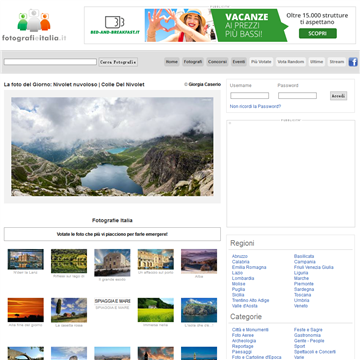Image resolution: width=360 pixels, height=360 pixels.
Task: Open the 'Alla fine del giorno' thumbnail
Action: [x=26, y=310]
